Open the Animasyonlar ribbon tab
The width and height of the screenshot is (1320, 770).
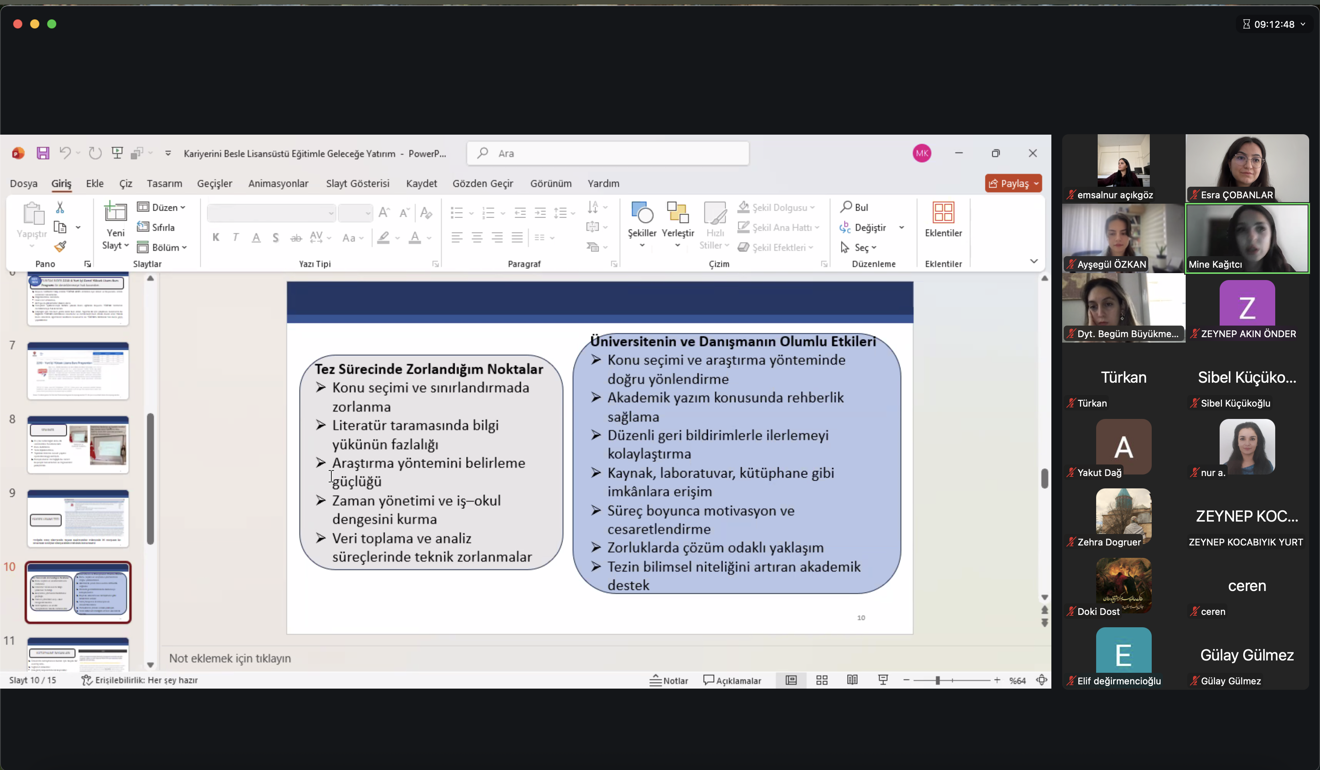(278, 184)
